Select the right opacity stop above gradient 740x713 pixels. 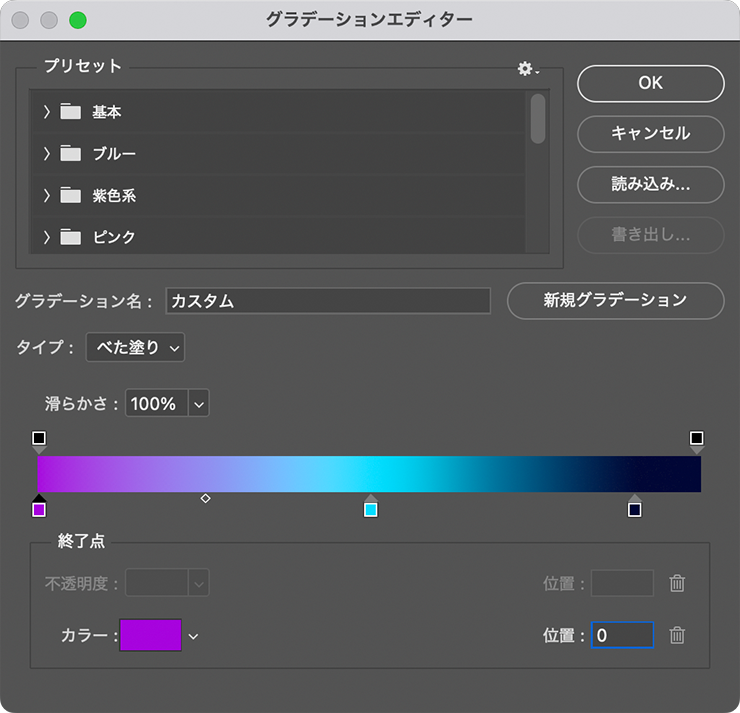click(x=697, y=439)
